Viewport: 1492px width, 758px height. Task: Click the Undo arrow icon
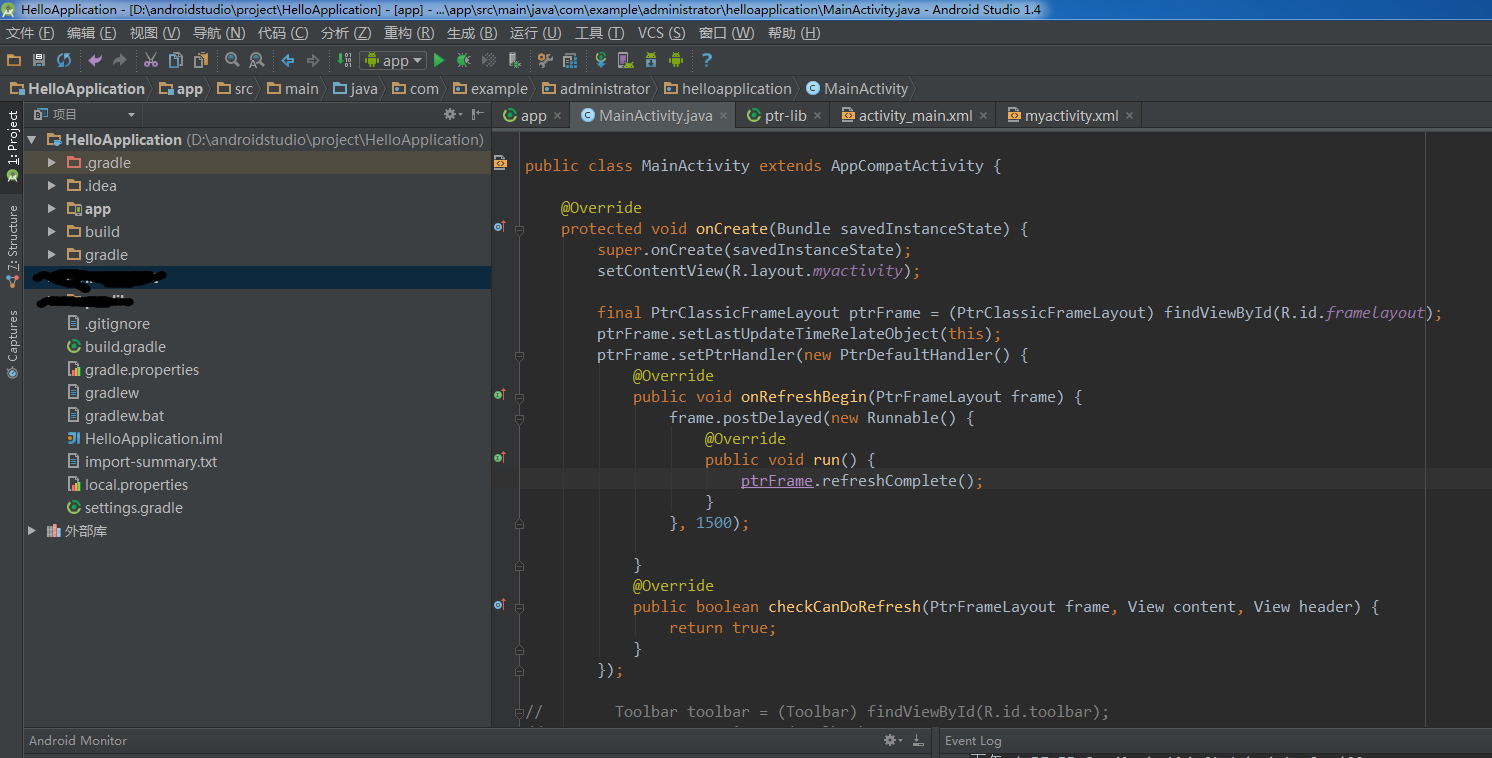click(95, 61)
